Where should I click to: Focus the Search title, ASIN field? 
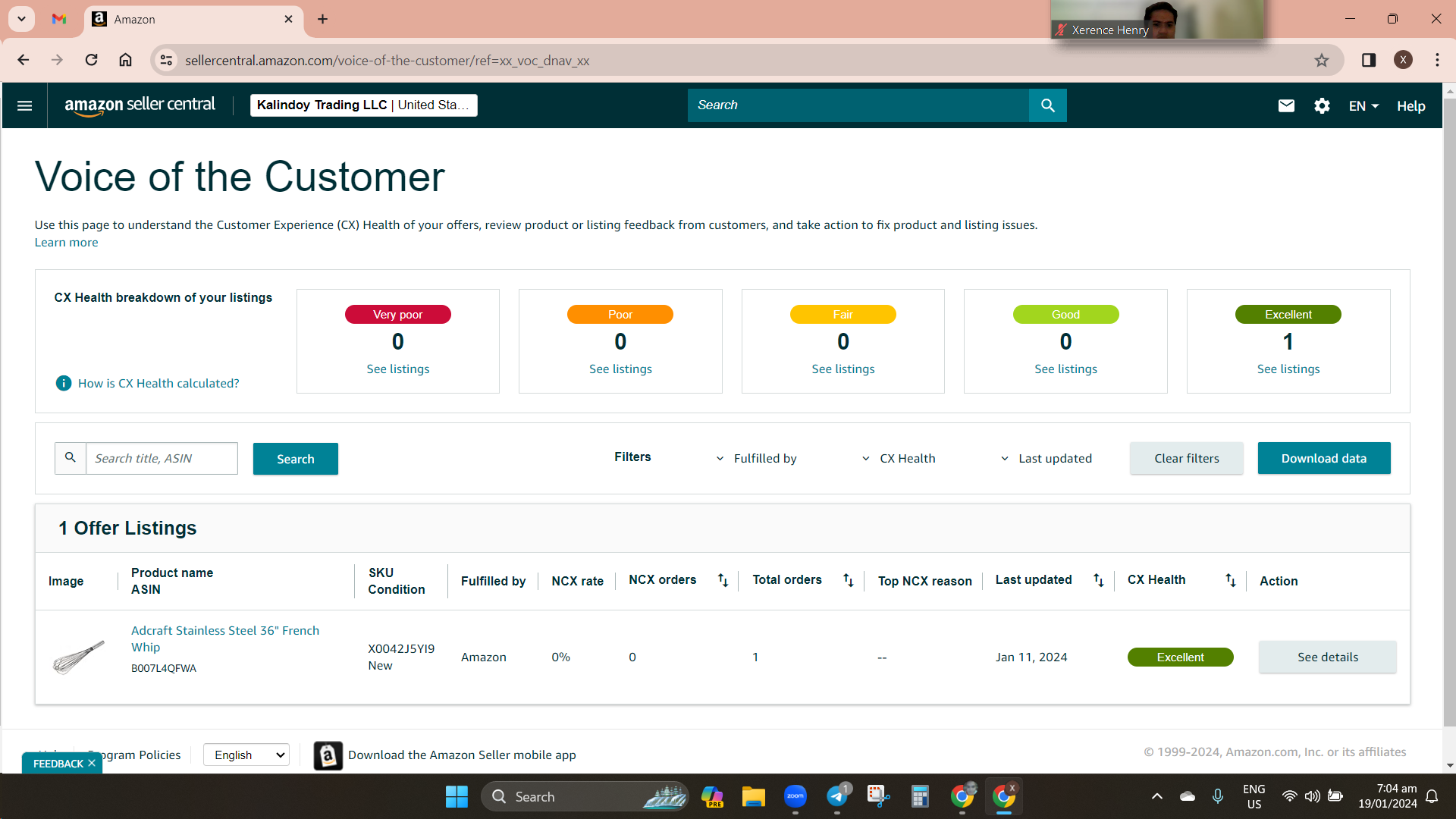pos(162,458)
